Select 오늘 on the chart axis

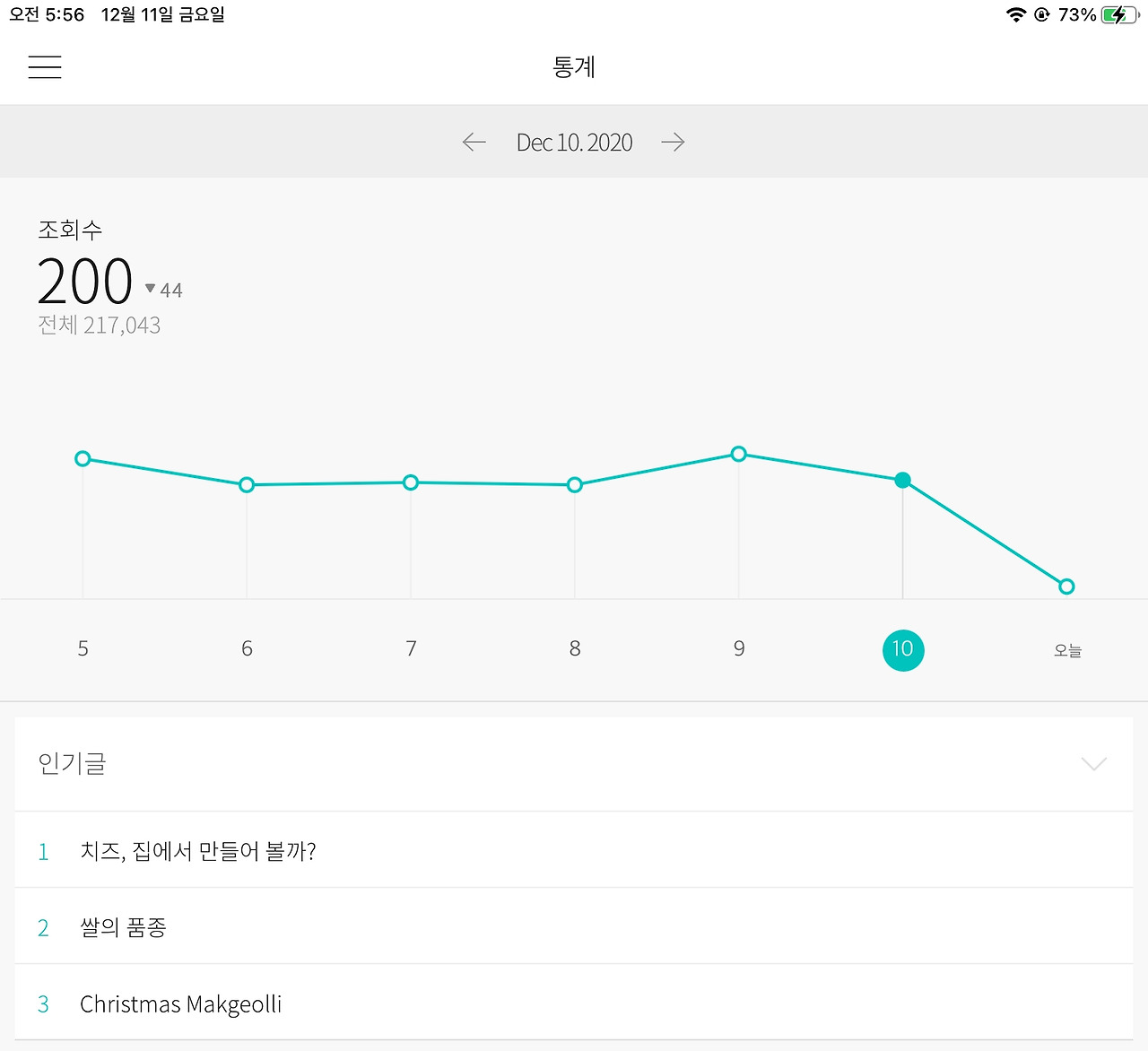click(1067, 650)
